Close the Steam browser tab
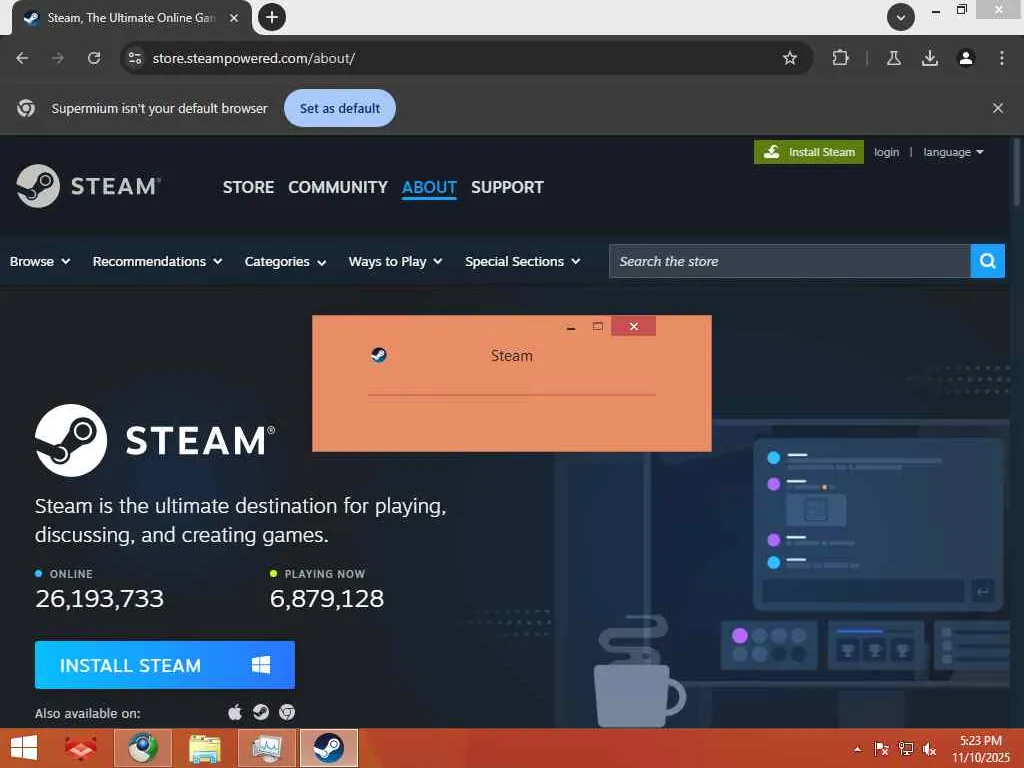This screenshot has width=1024, height=768. (234, 18)
